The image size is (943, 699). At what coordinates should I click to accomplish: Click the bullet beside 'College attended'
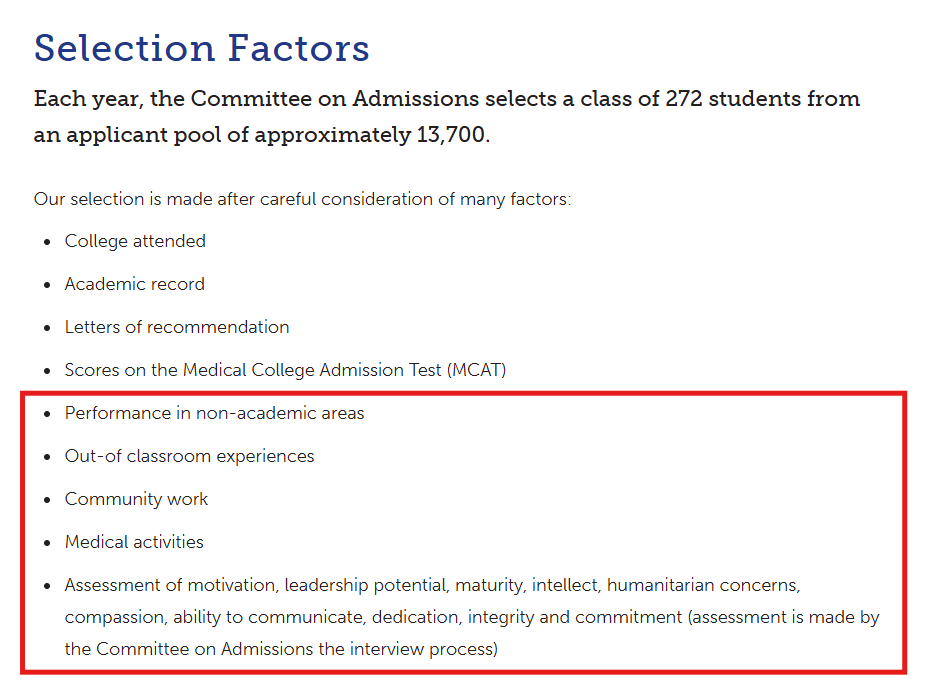(47, 242)
